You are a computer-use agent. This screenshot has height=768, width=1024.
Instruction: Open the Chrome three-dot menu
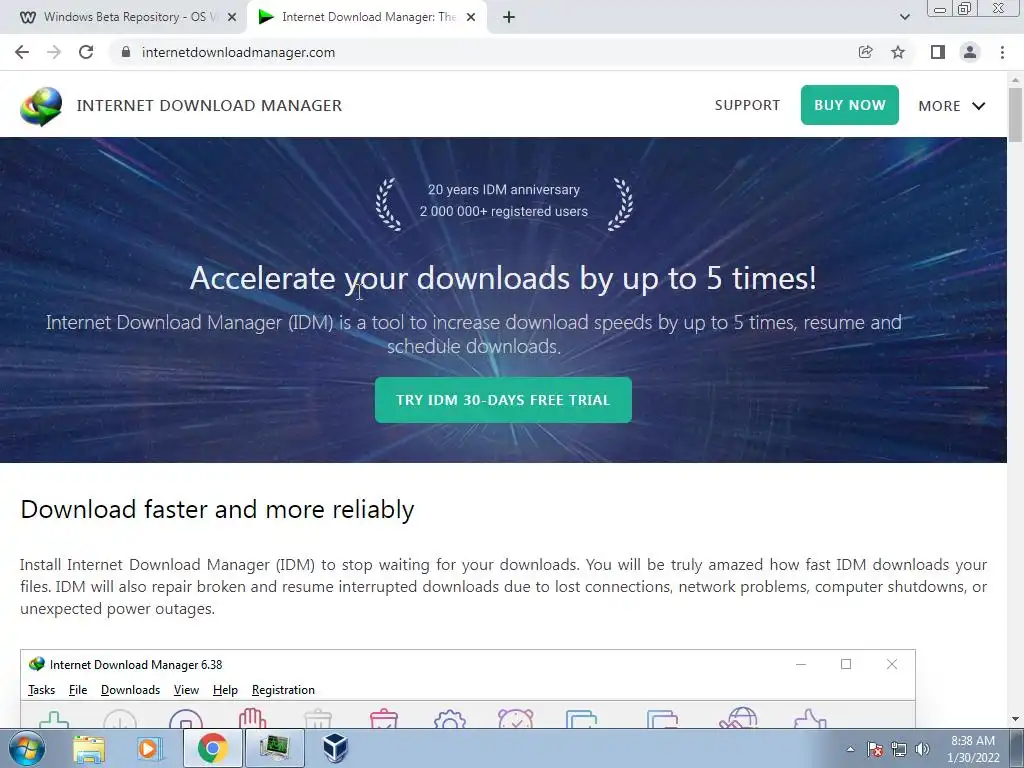[x=1002, y=52]
